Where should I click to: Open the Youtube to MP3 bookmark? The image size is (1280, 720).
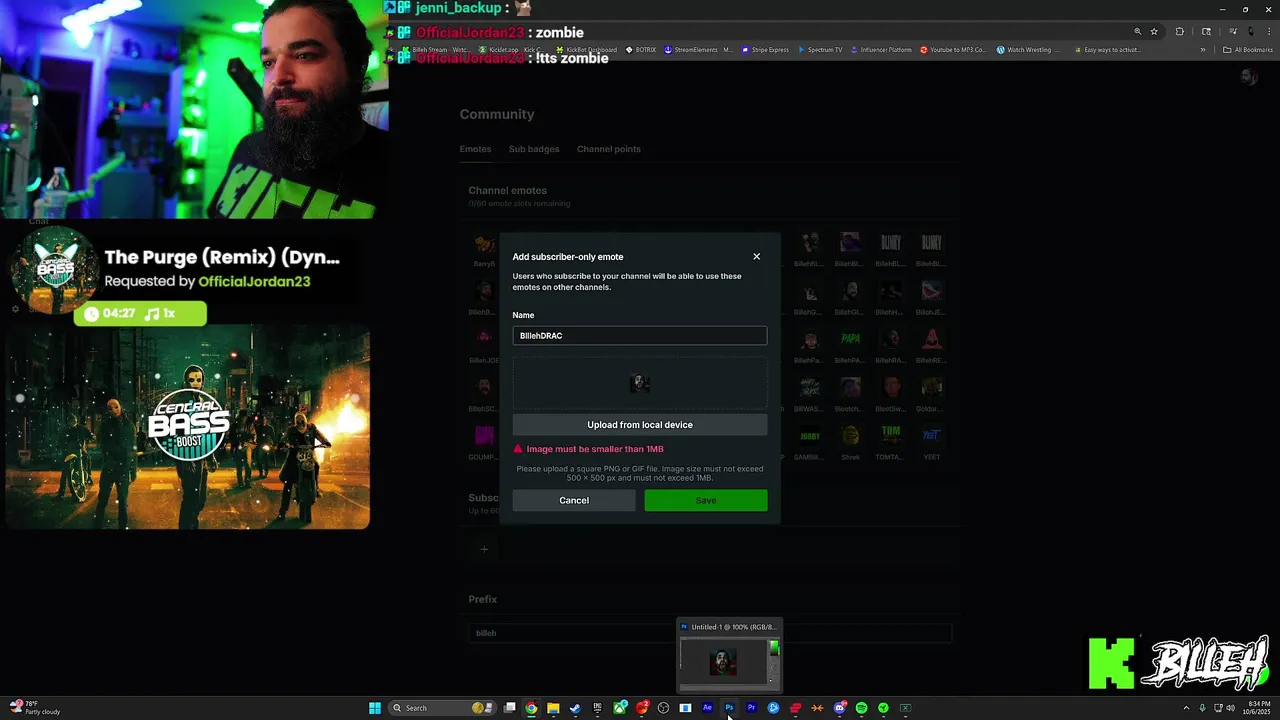point(953,50)
